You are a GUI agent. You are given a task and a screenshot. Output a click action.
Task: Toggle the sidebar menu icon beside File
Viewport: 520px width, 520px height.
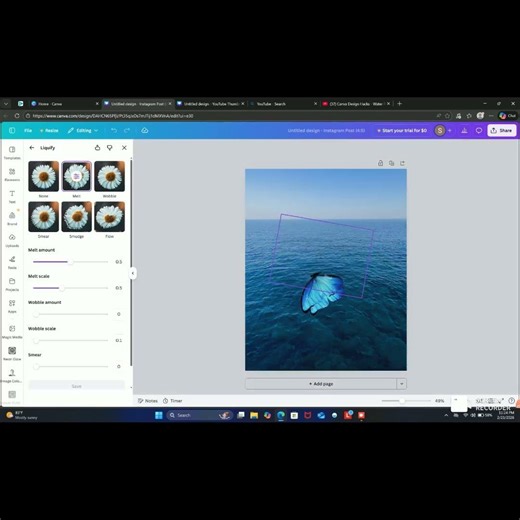(x=12, y=130)
